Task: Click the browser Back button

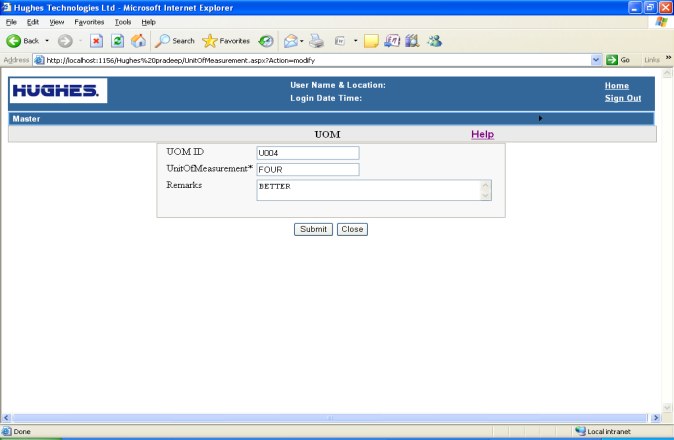Action: 22,41
